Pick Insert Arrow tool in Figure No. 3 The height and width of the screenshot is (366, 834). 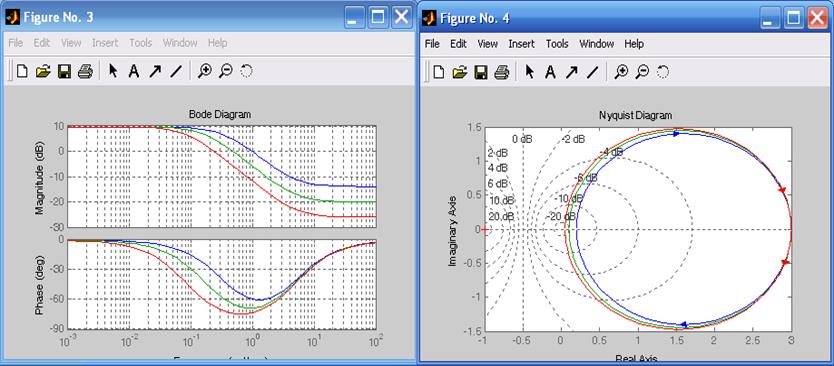[x=155, y=71]
